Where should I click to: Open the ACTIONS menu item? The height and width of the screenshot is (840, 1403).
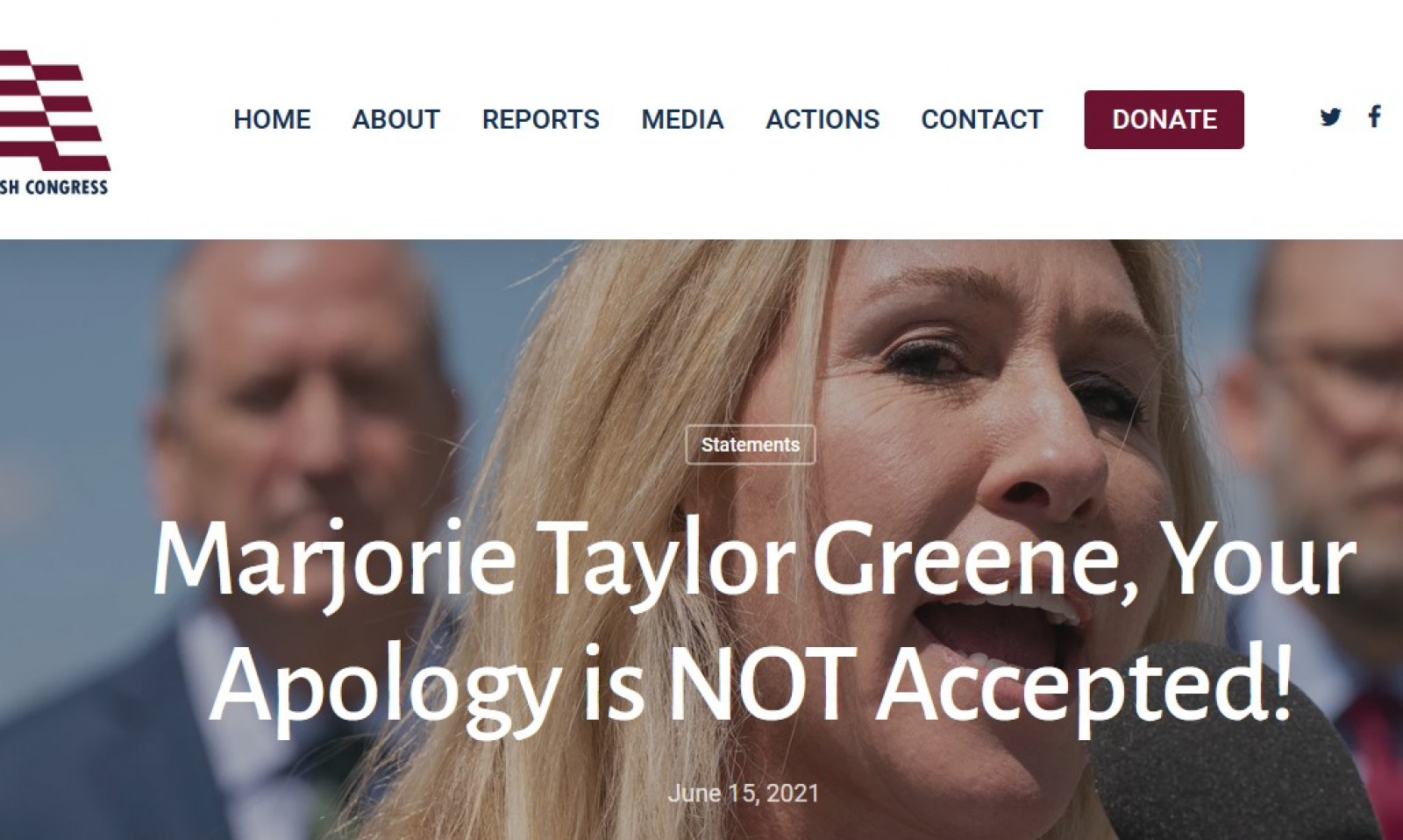[x=823, y=119]
